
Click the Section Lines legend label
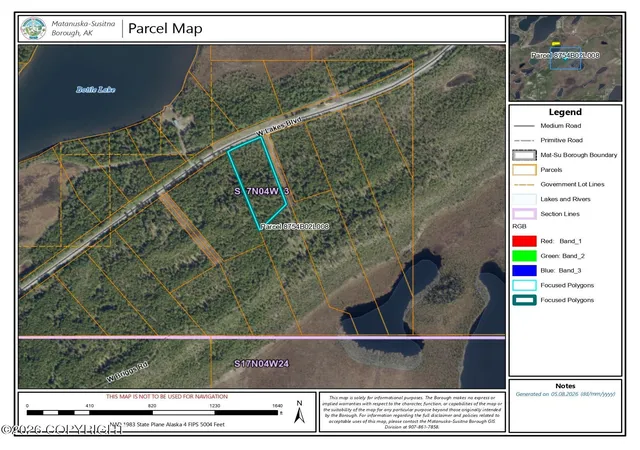click(560, 214)
